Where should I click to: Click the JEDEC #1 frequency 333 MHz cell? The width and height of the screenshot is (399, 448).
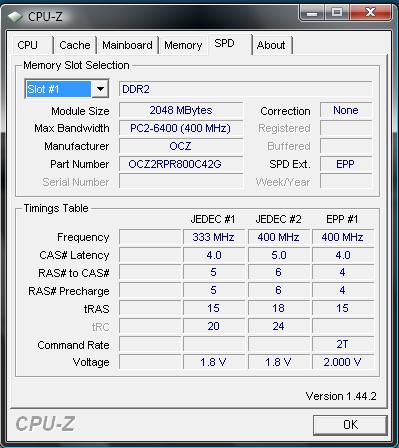tap(213, 237)
